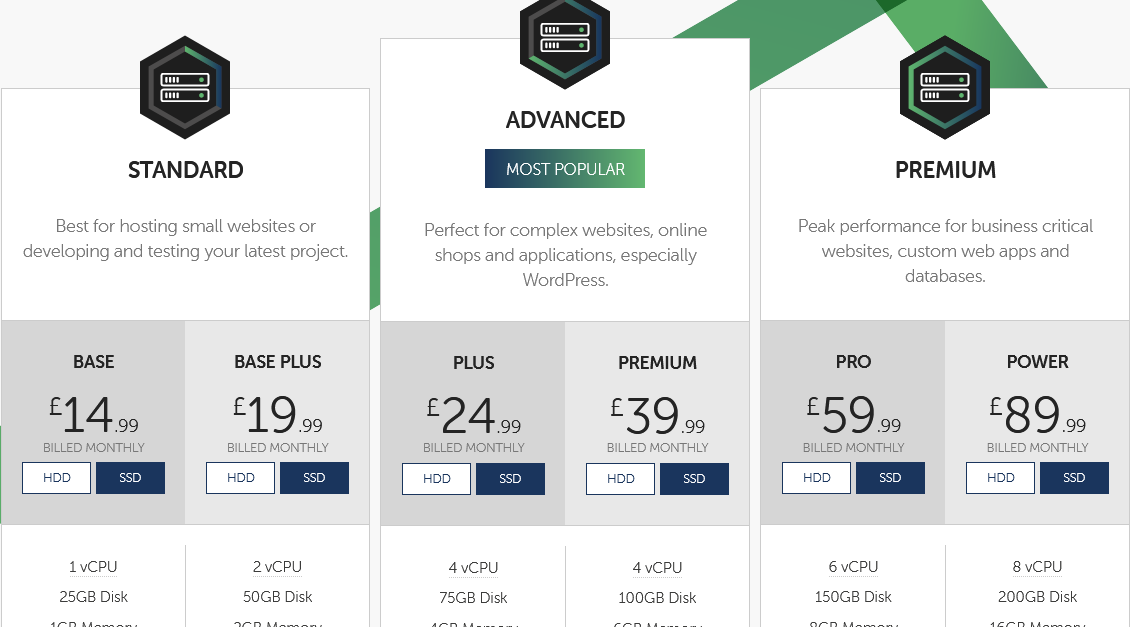Viewport: 1130px width, 627px height.
Task: Click the Premium plan server hexagon icon
Action: point(945,87)
